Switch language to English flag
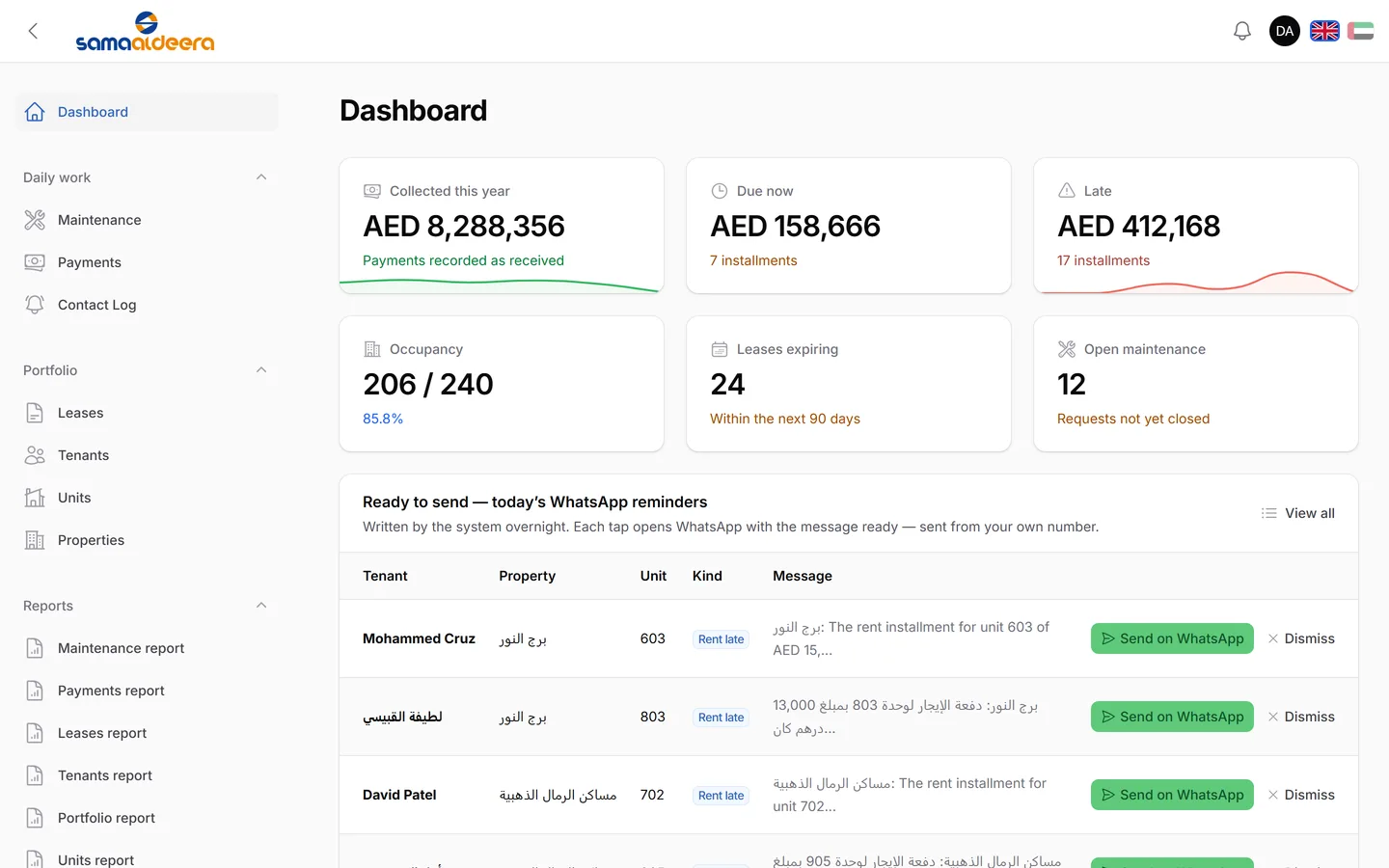Image resolution: width=1389 pixels, height=868 pixels. tap(1324, 31)
